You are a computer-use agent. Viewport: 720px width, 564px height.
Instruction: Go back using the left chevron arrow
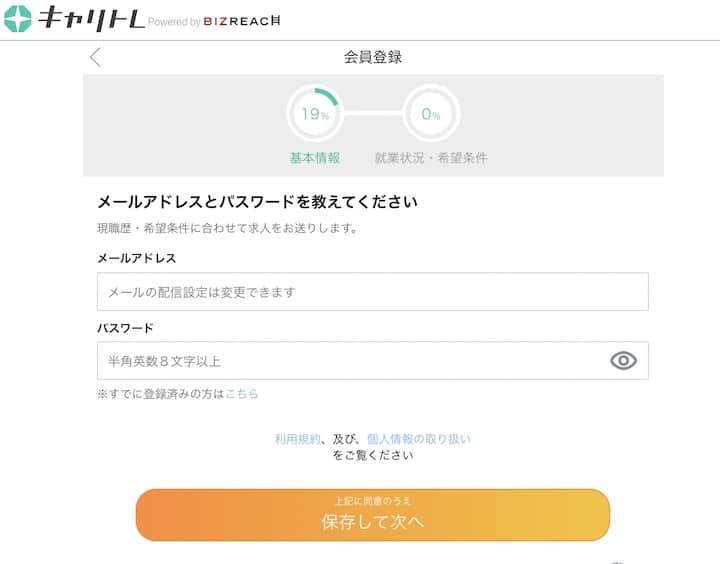[95, 57]
